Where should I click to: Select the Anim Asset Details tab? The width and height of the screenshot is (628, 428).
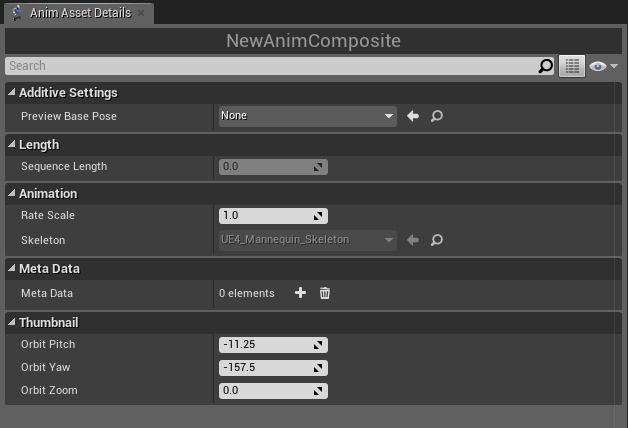click(79, 13)
